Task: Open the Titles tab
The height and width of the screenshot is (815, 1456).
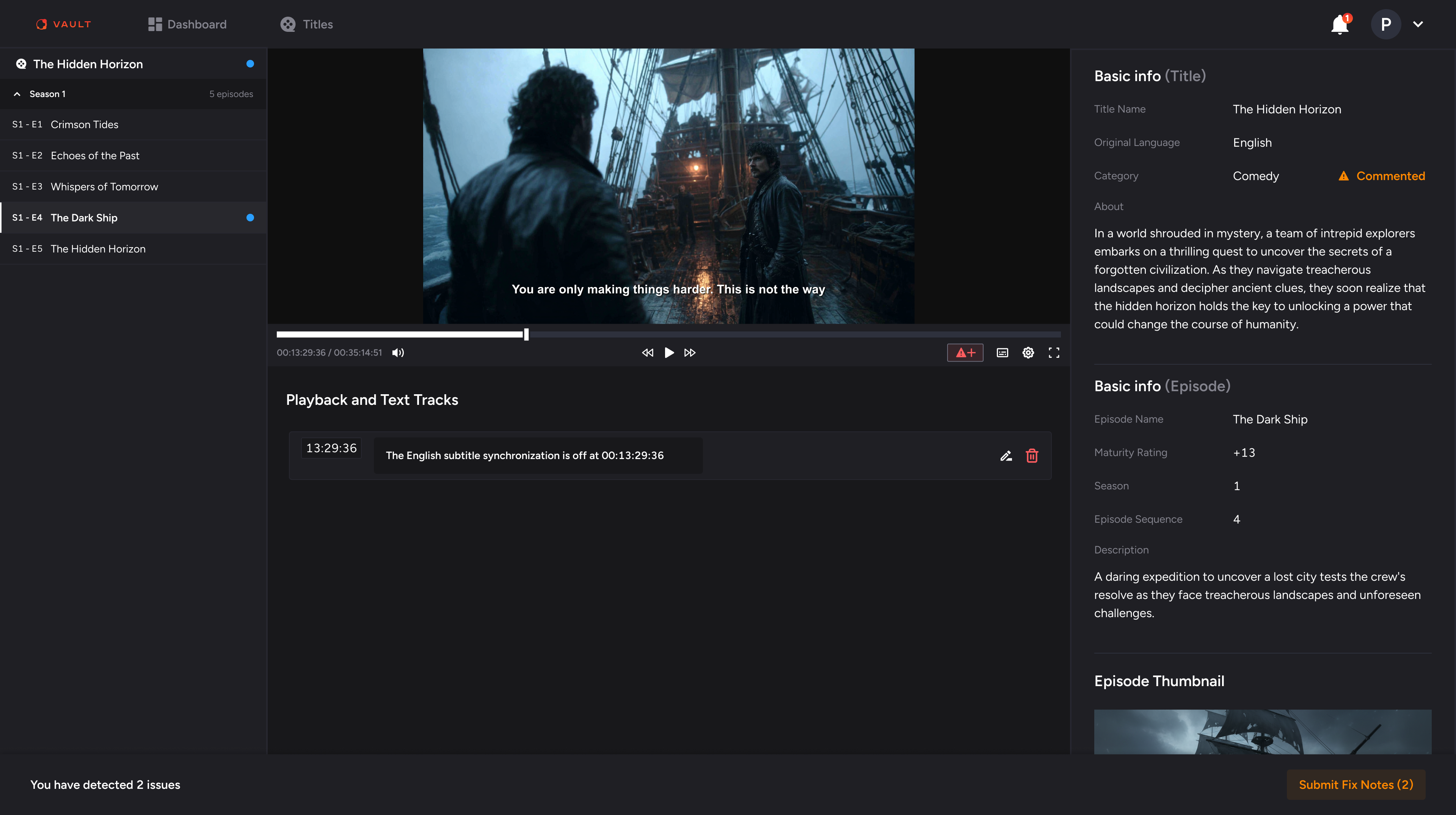Action: click(306, 24)
